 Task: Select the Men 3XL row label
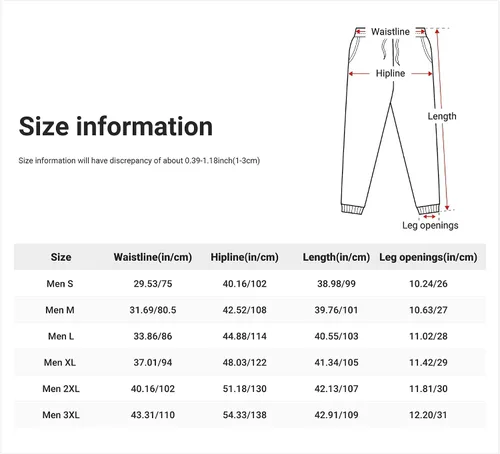[61, 415]
